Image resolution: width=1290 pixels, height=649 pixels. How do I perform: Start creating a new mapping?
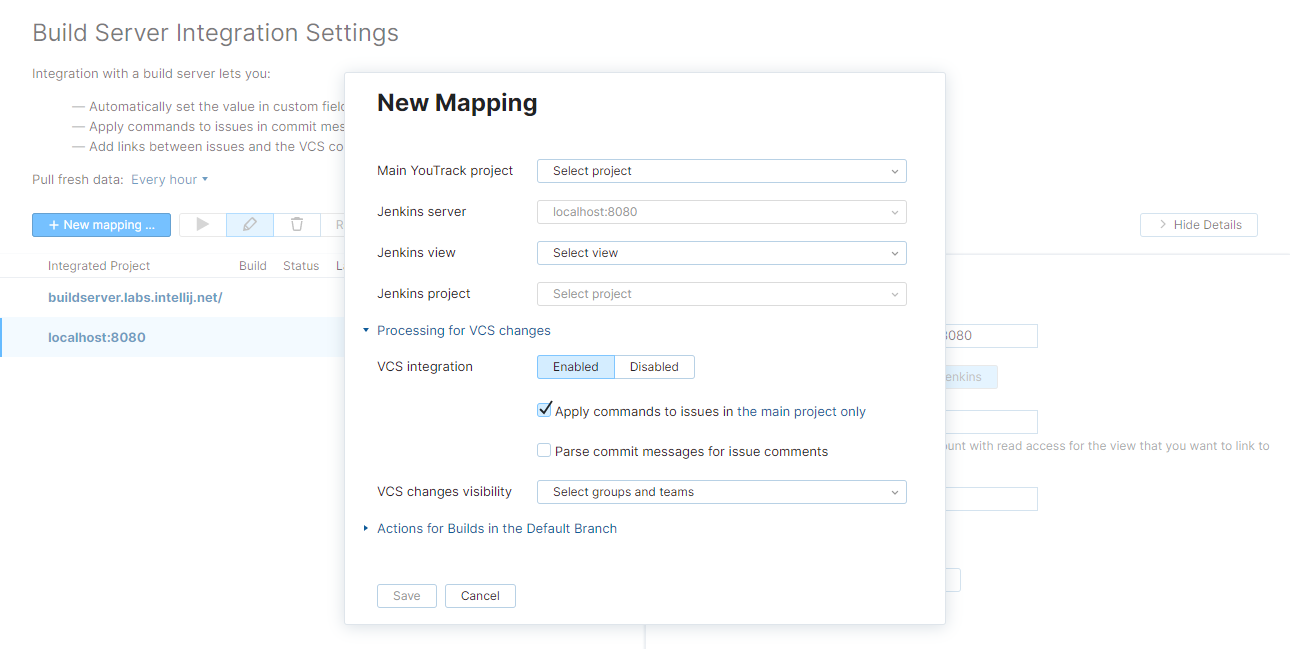[101, 224]
